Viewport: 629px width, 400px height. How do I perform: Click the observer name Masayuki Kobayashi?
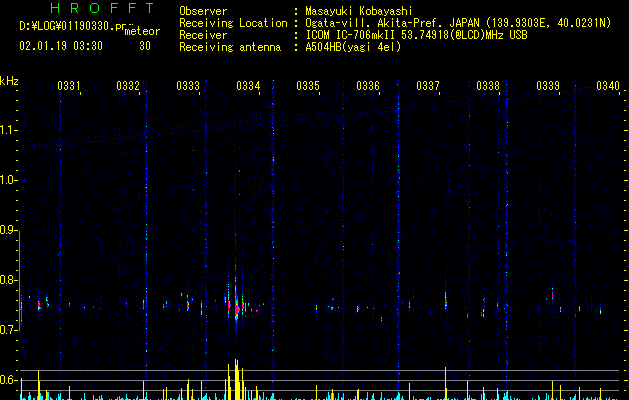(x=359, y=11)
